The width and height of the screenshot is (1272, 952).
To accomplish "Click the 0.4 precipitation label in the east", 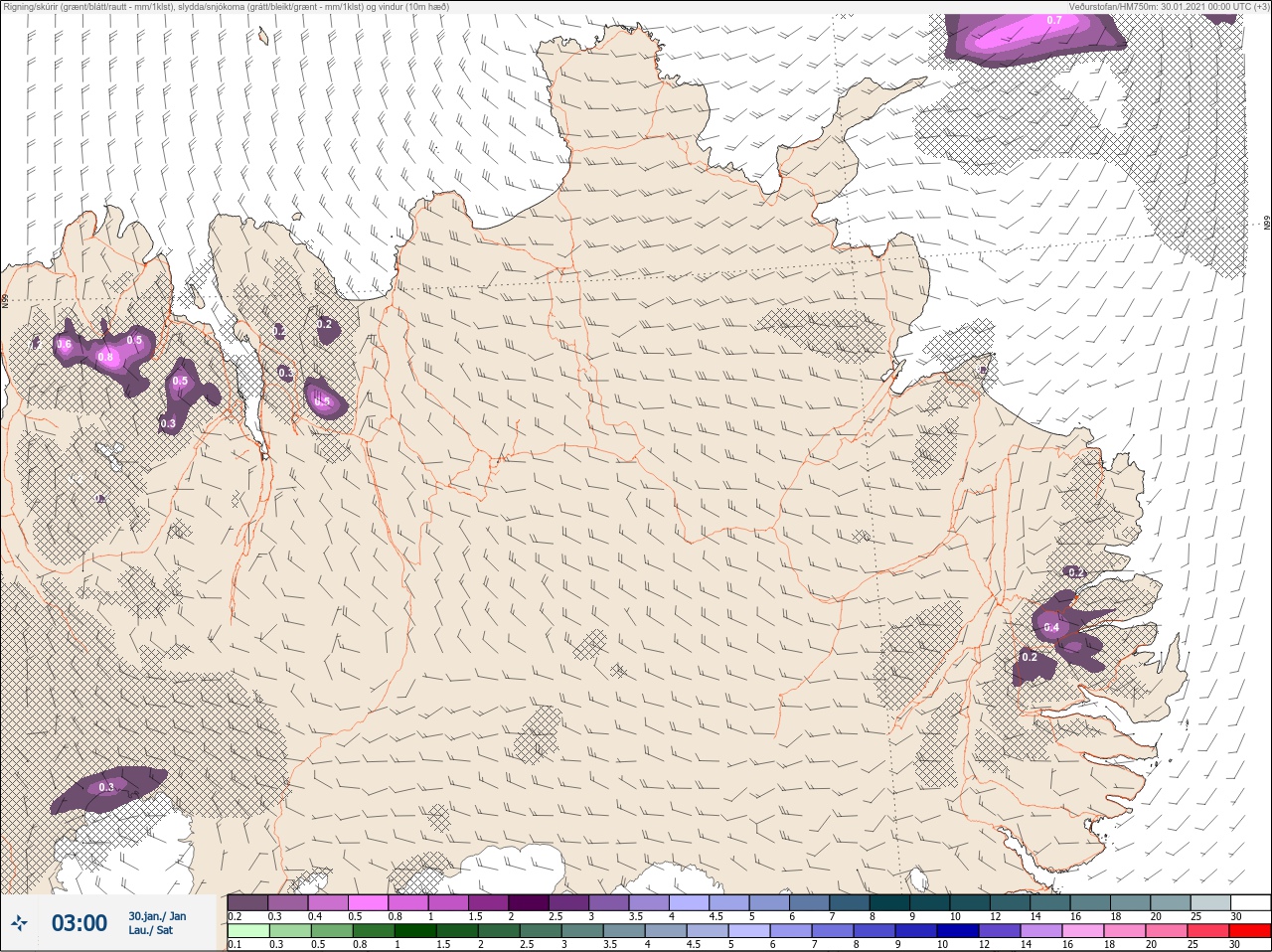I will pos(1050,628).
